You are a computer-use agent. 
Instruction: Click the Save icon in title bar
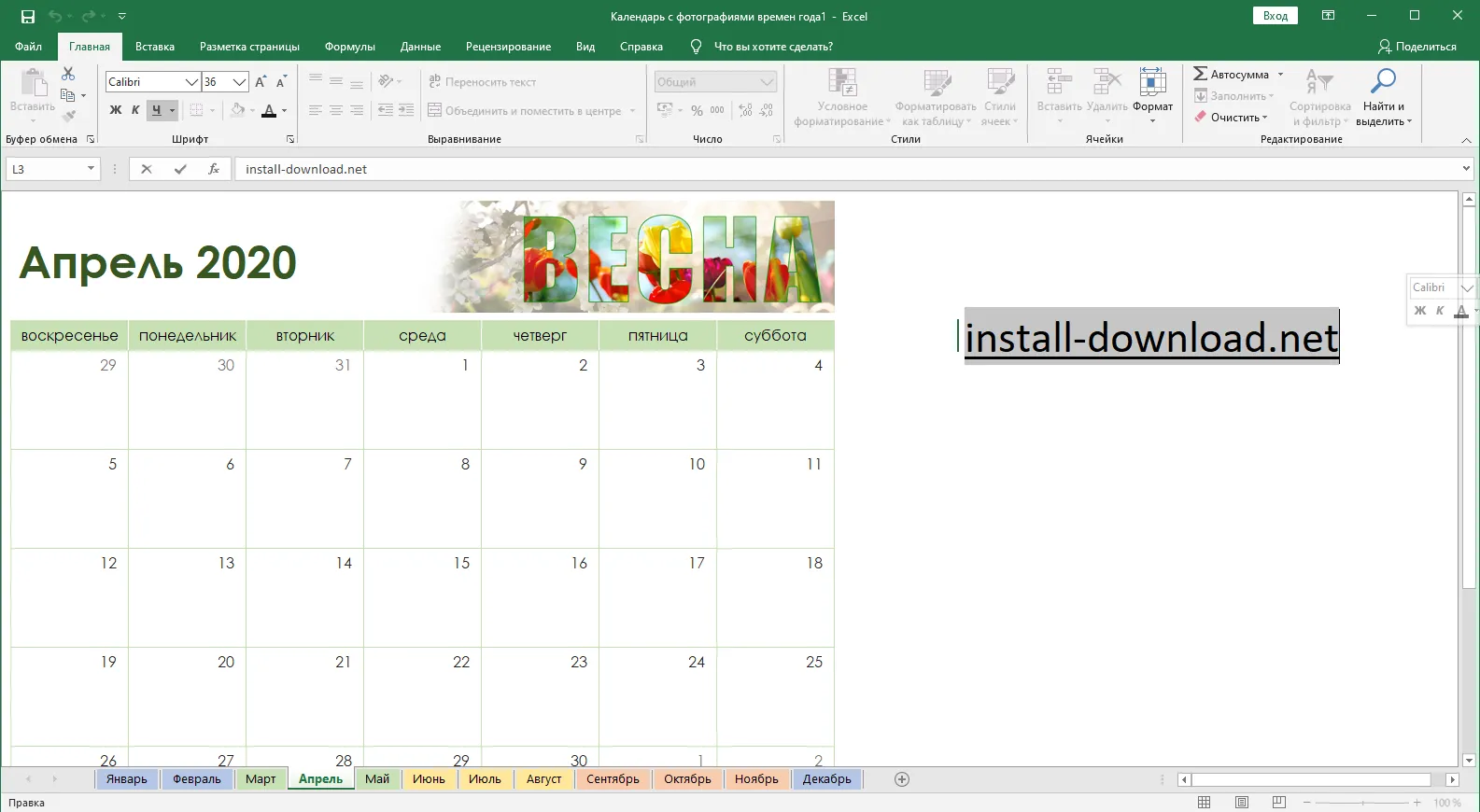(x=28, y=16)
